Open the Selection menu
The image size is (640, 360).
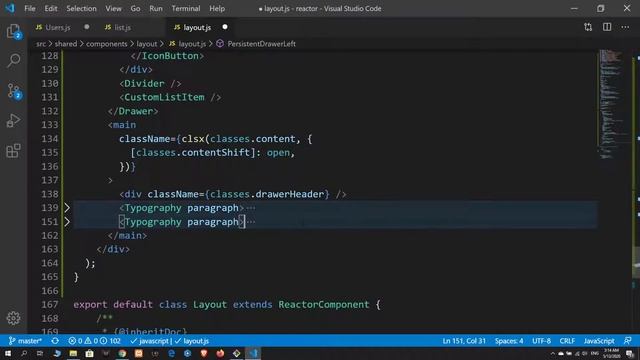tap(82, 8)
